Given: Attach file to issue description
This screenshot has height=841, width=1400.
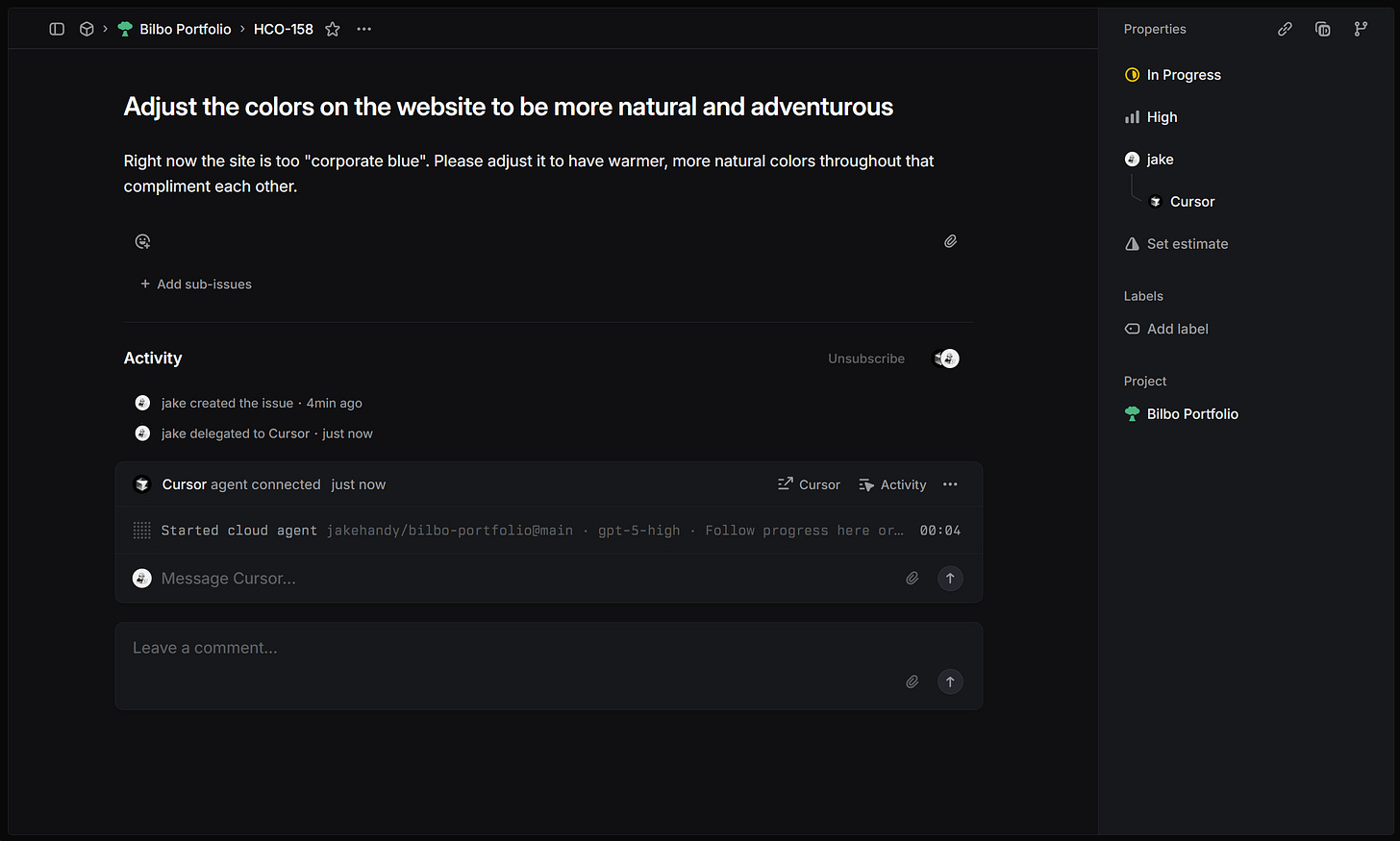Looking at the screenshot, I should (x=950, y=241).
